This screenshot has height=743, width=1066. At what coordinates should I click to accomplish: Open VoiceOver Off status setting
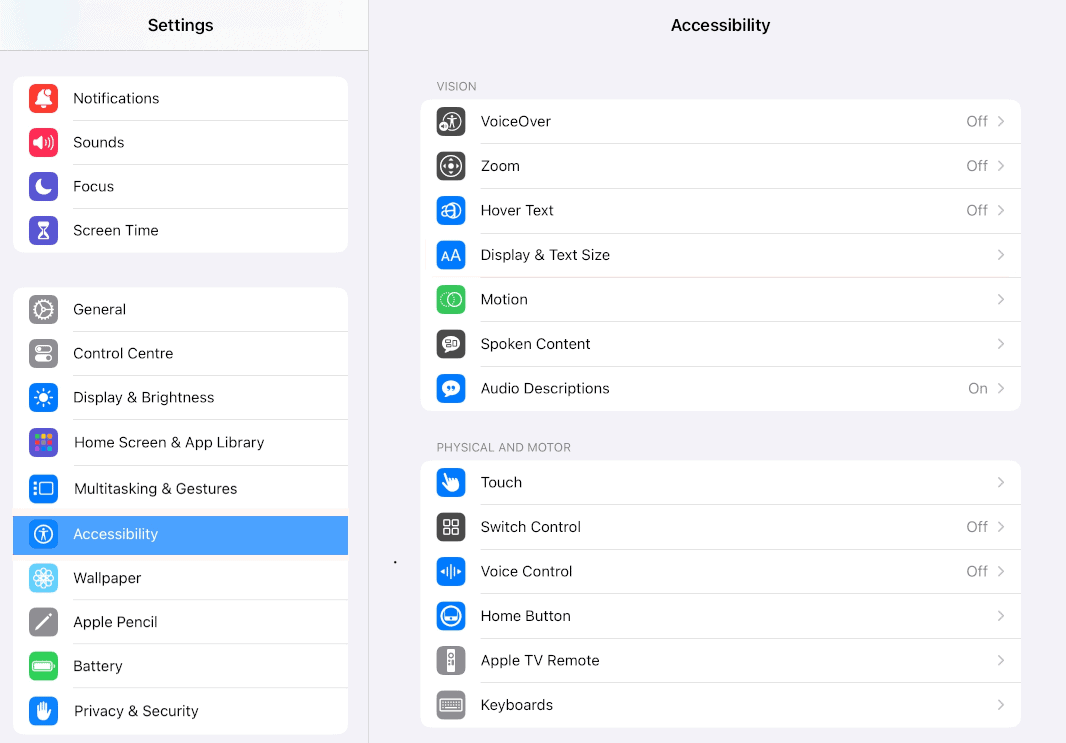click(977, 122)
